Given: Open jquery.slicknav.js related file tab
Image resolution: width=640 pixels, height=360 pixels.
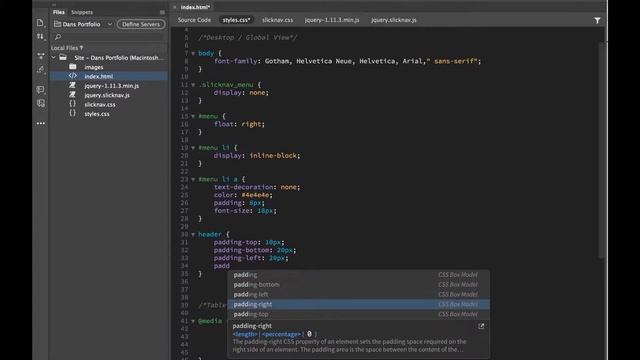Looking at the screenshot, I should 394,20.
